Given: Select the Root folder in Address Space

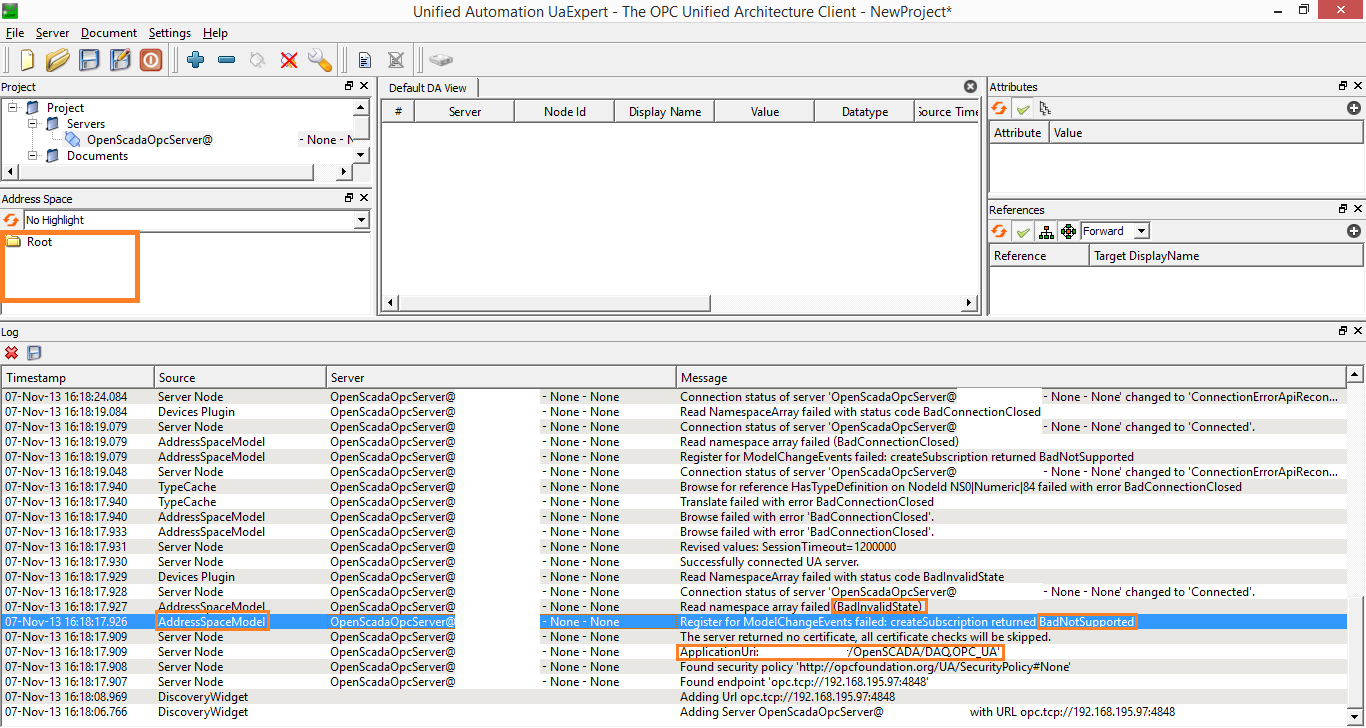Looking at the screenshot, I should [39, 242].
